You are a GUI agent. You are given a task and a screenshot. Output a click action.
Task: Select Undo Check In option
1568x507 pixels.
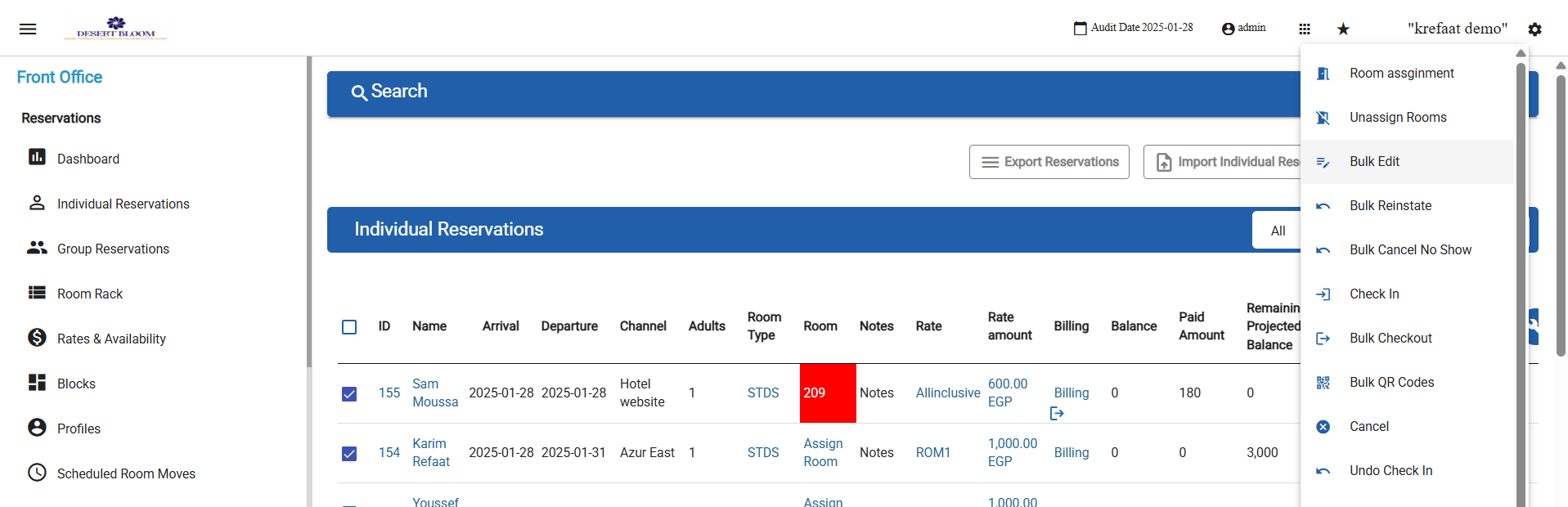pyautogui.click(x=1407, y=471)
